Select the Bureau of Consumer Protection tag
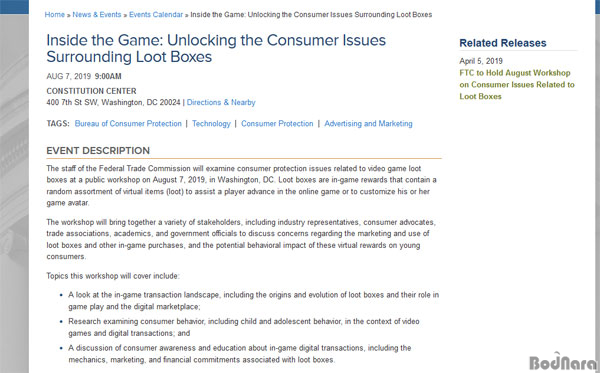The height and width of the screenshot is (373, 600). (x=128, y=124)
